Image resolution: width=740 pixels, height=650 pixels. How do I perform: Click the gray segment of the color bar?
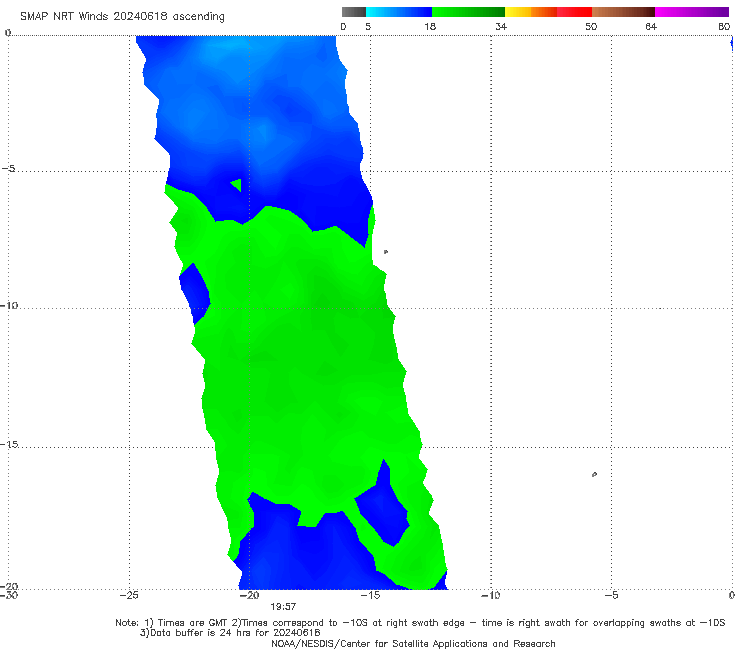[354, 12]
